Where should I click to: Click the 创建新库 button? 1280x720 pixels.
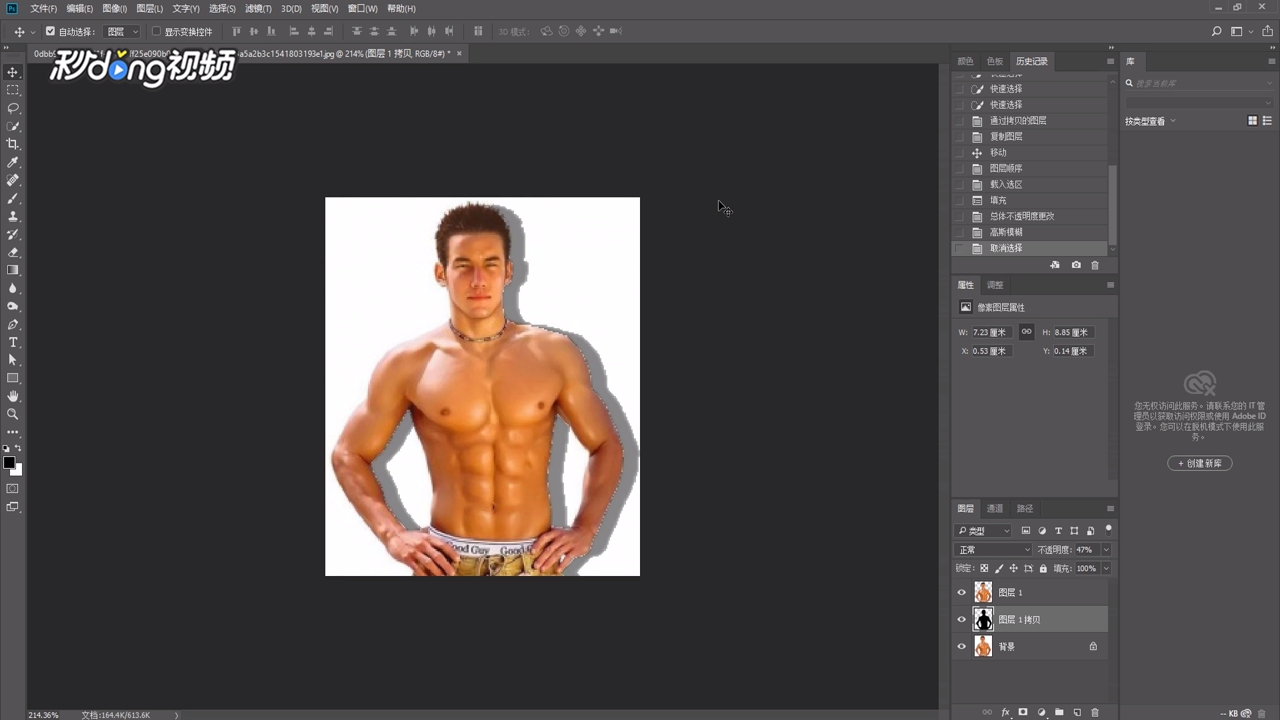click(x=1200, y=464)
